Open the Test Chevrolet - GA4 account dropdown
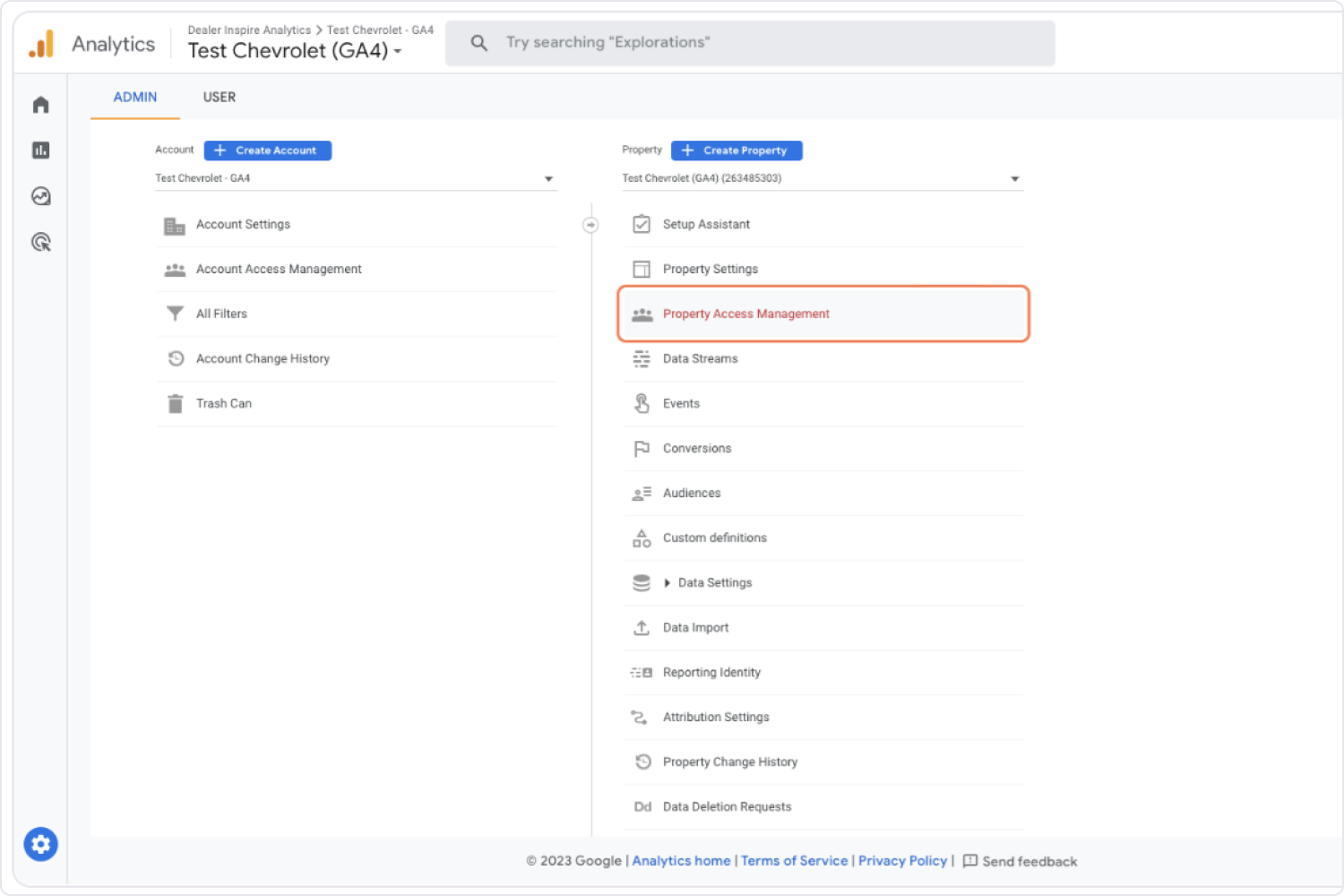The image size is (1344, 896). 355,178
